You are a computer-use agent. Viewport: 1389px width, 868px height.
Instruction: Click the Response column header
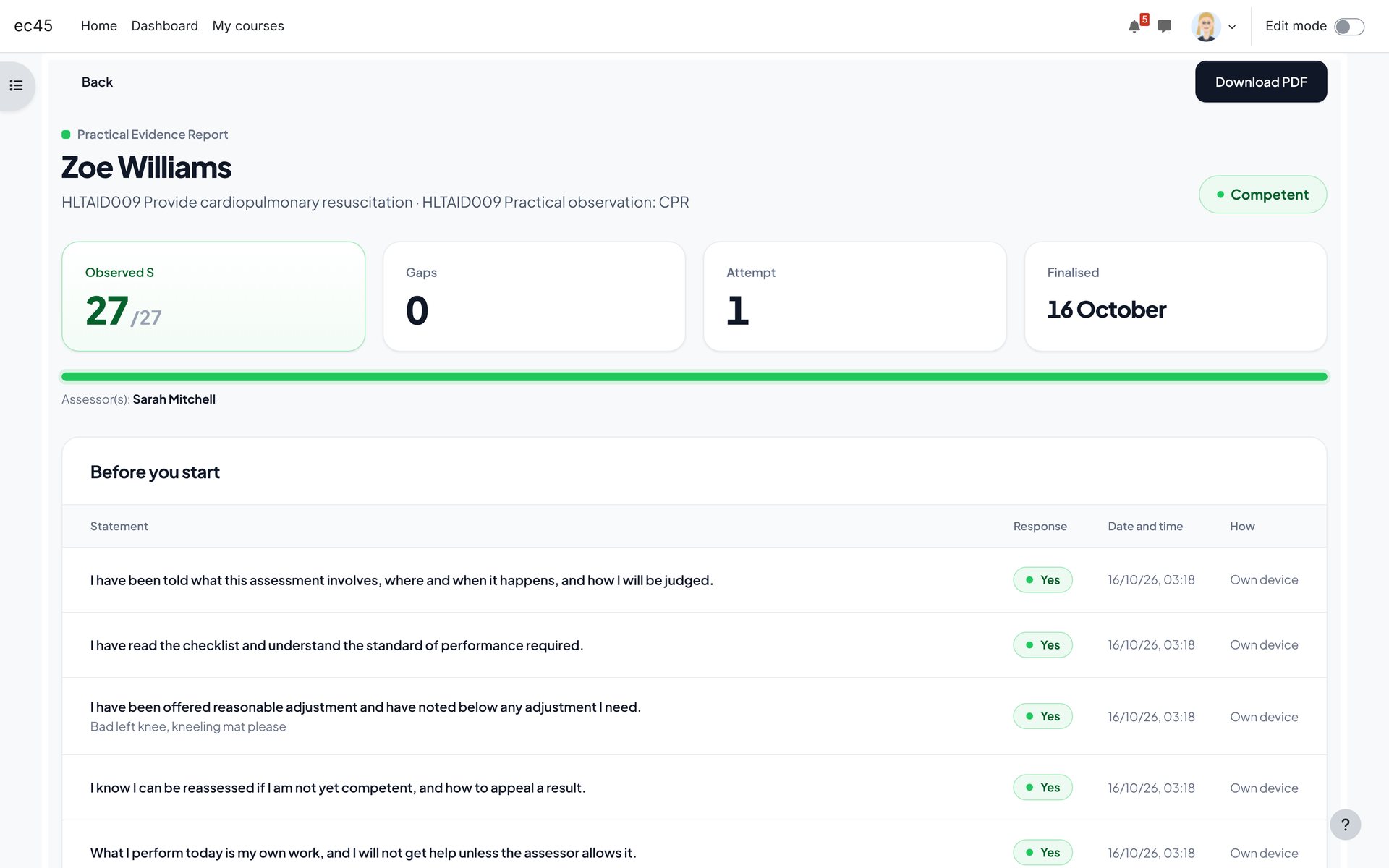pos(1040,527)
